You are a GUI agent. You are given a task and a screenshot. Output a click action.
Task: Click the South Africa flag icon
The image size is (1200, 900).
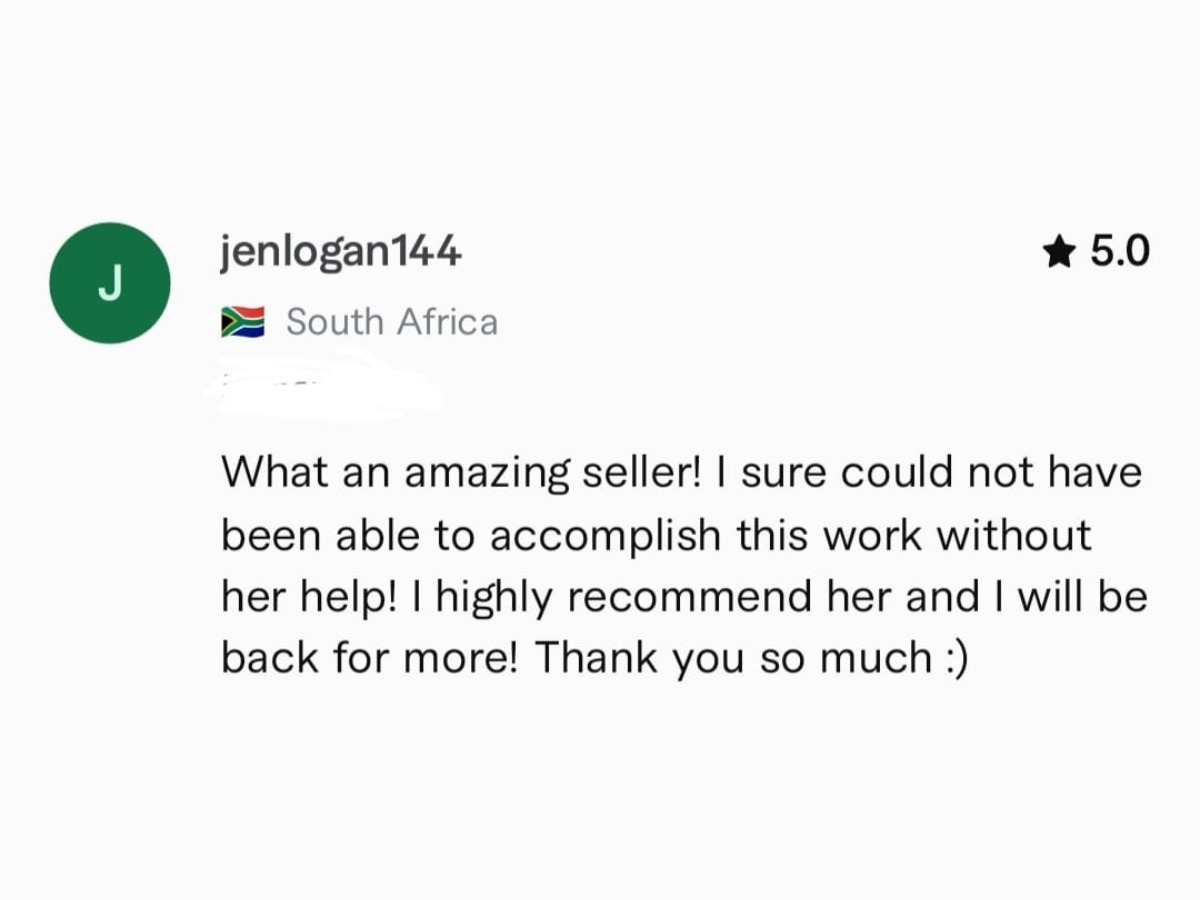pos(242,322)
